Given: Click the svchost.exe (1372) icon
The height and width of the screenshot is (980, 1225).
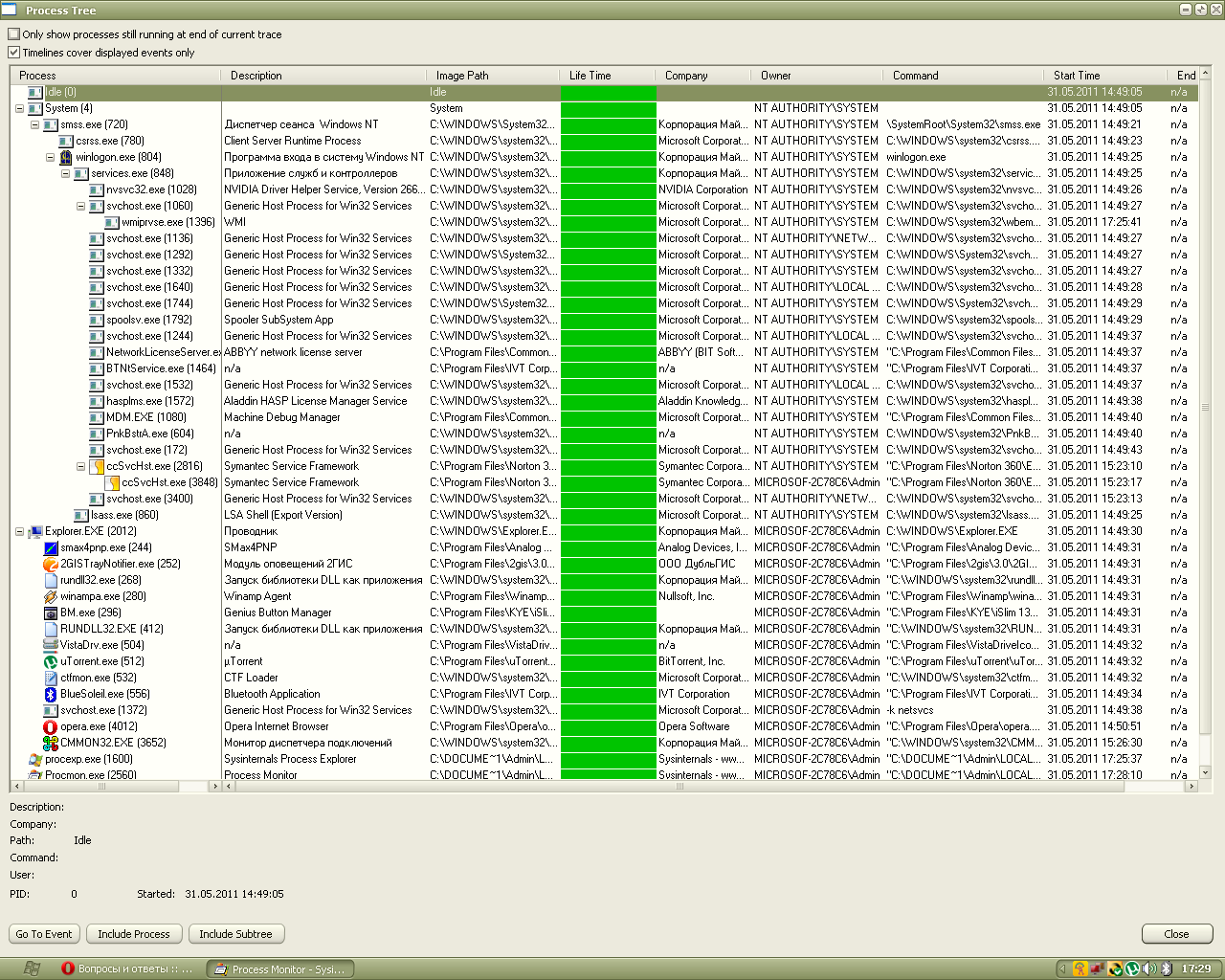Looking at the screenshot, I should tap(51, 710).
